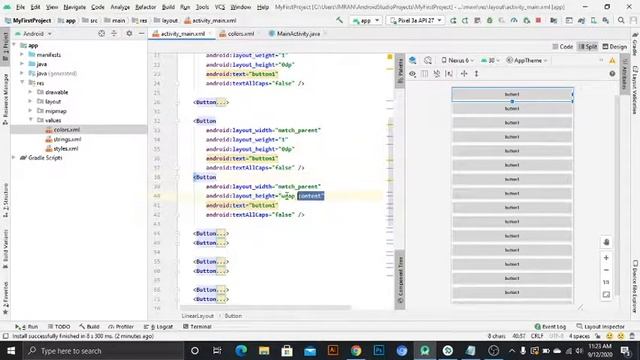Select strings.xml in the project tree

point(67,139)
